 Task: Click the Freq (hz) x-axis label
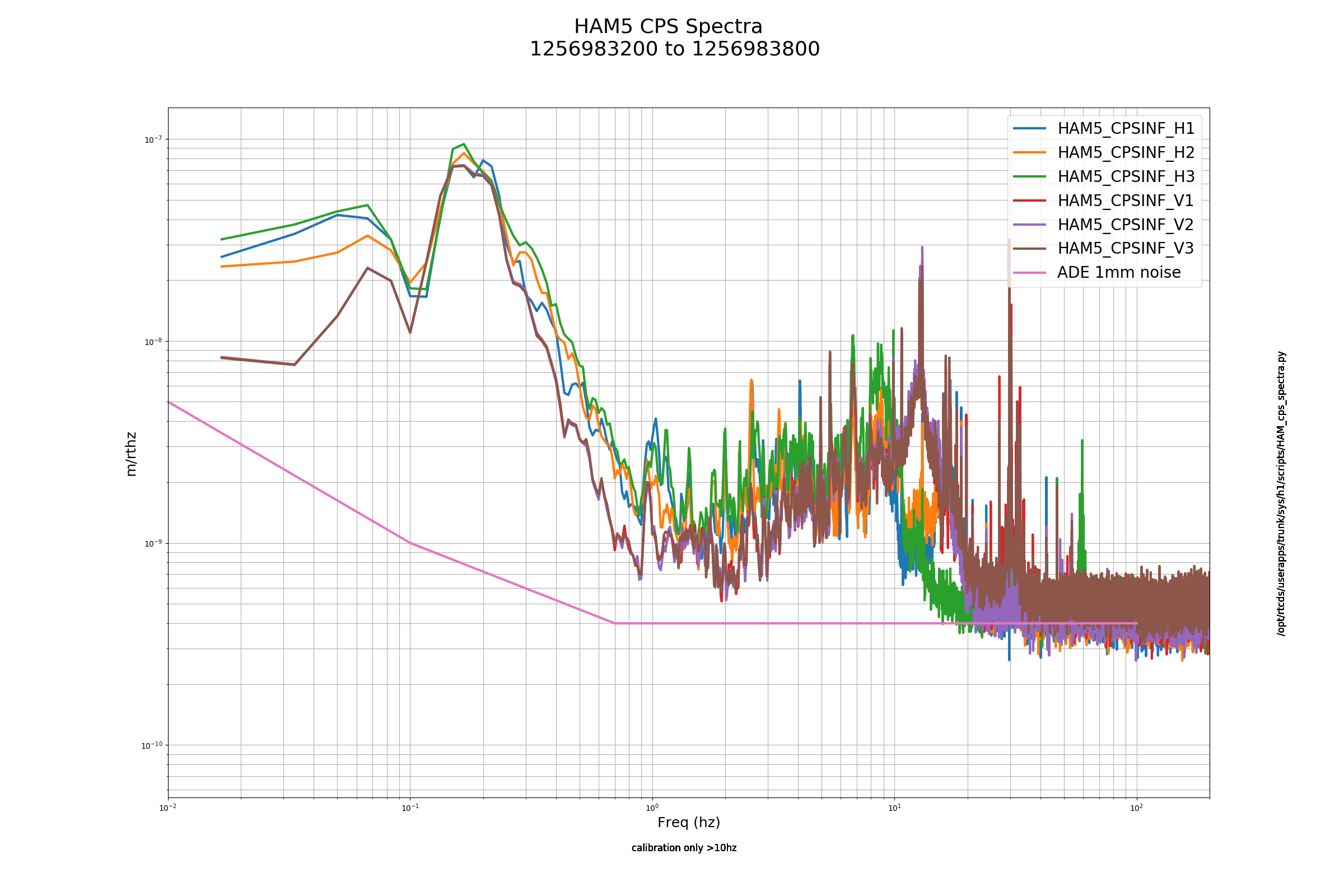[689, 823]
